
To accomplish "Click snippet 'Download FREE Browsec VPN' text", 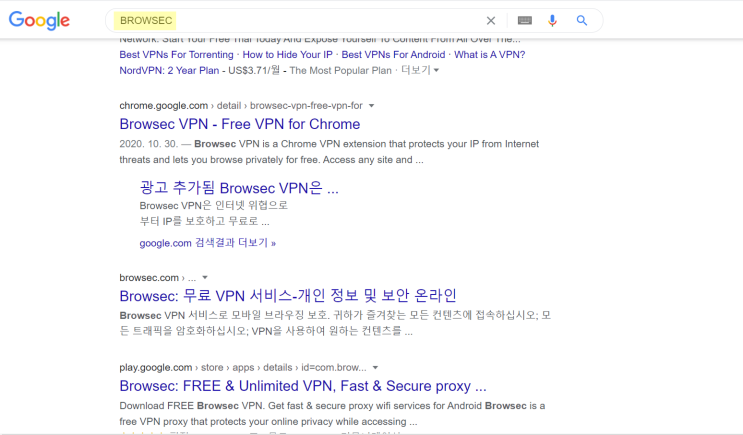I will 192,406.
